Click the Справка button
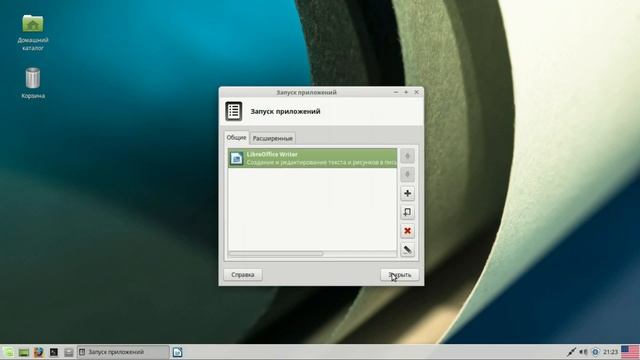 coord(243,275)
